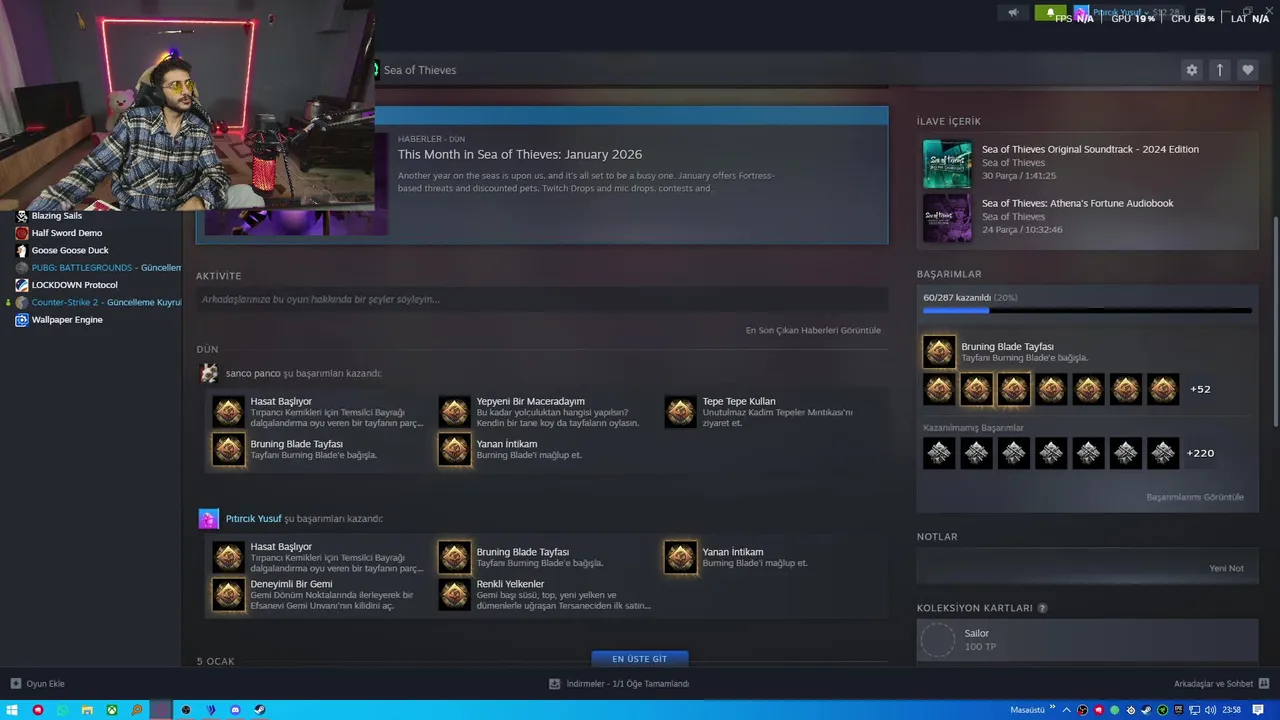Open news 'This Month in Sea of Thieves: January 2026'
Screen dimensions: 1280x720
[520, 155]
